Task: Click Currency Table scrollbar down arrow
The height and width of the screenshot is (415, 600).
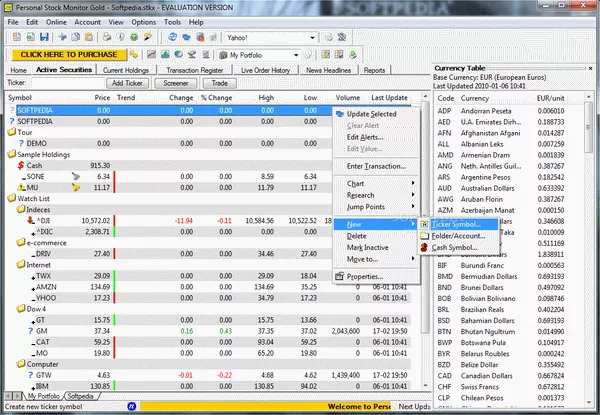Action: (x=589, y=402)
